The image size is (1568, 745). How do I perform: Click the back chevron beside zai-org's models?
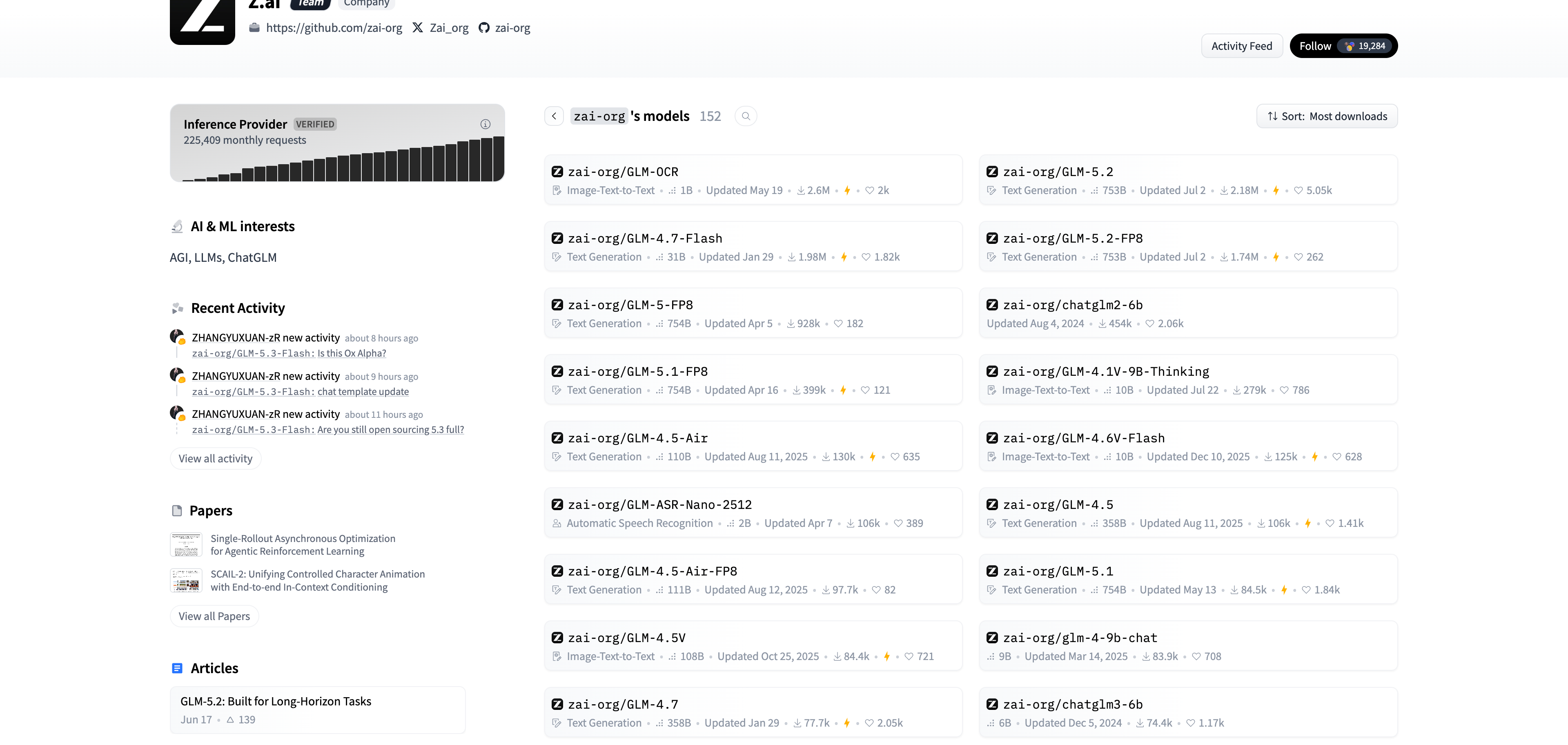[x=554, y=116]
